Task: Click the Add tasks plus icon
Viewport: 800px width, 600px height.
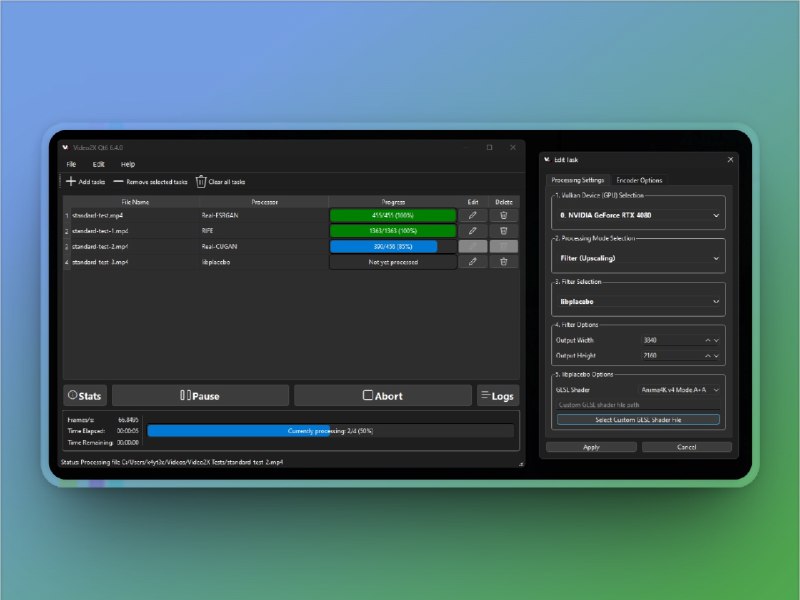Action: (x=71, y=182)
